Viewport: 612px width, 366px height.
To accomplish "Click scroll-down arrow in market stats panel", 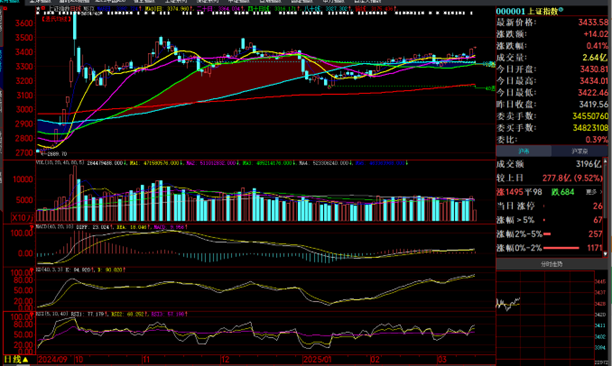I will 605,254.
